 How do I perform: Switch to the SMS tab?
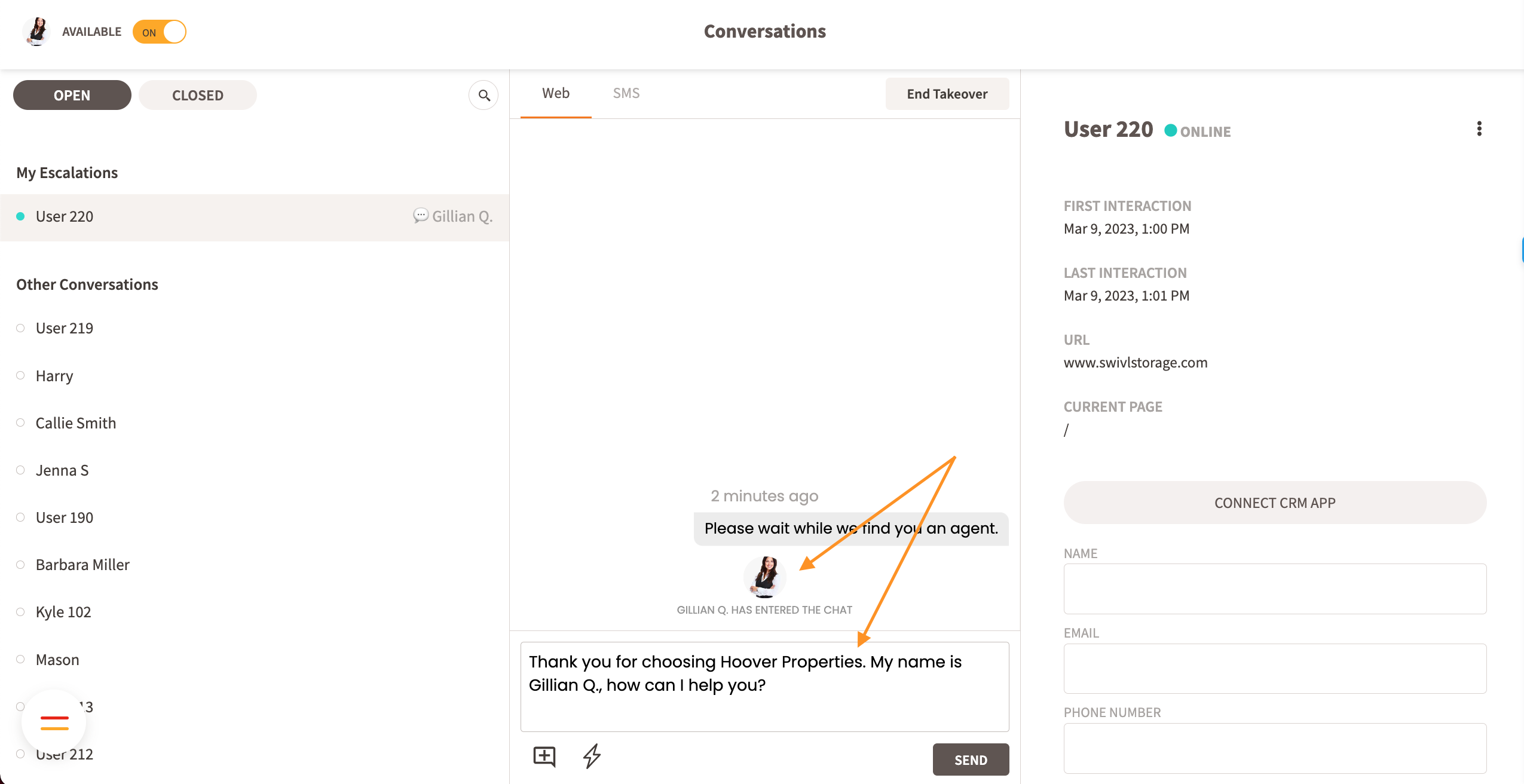pos(626,93)
